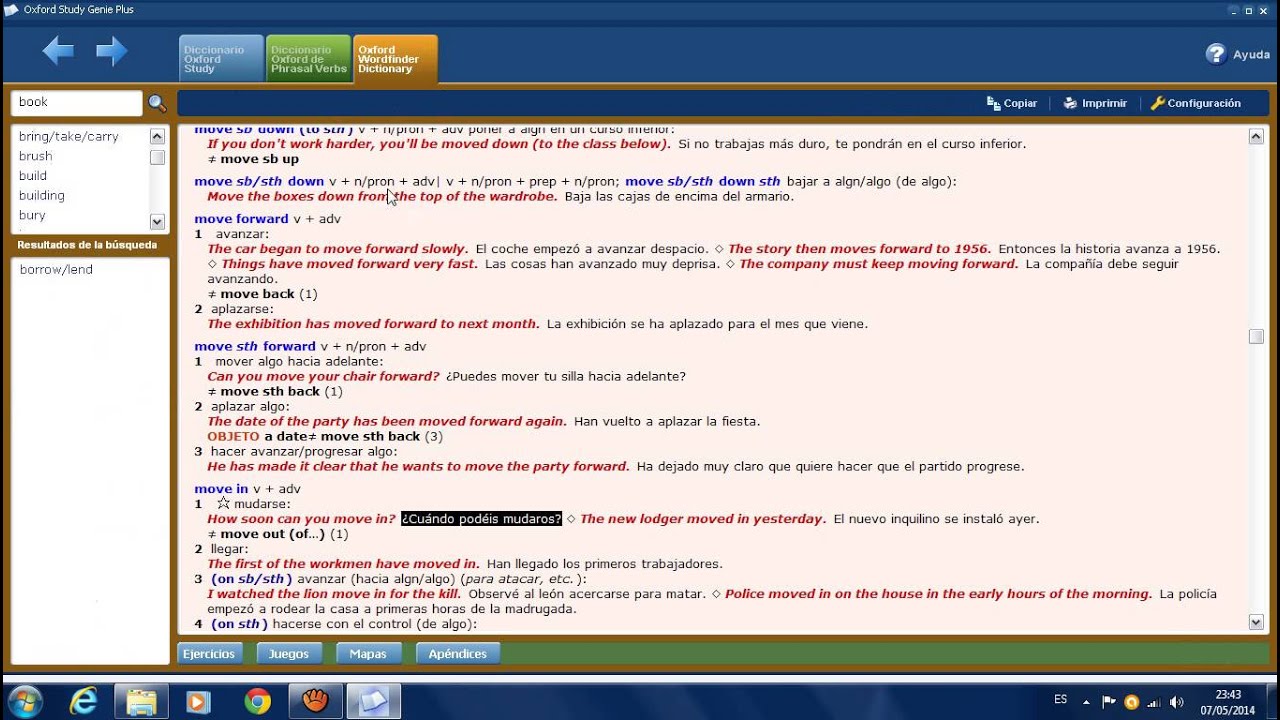Select bring/take/carry in word list
The width and height of the screenshot is (1280, 720).
(x=68, y=136)
